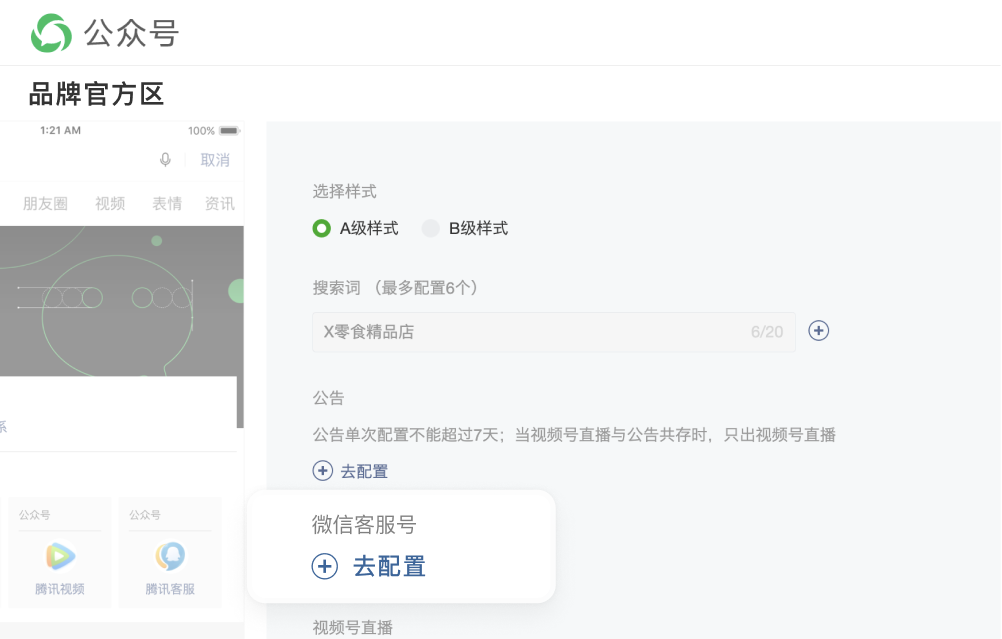Viewport: 1002px width, 639px height.
Task: Click the X零食精品店 keyword input field
Action: tap(500, 330)
